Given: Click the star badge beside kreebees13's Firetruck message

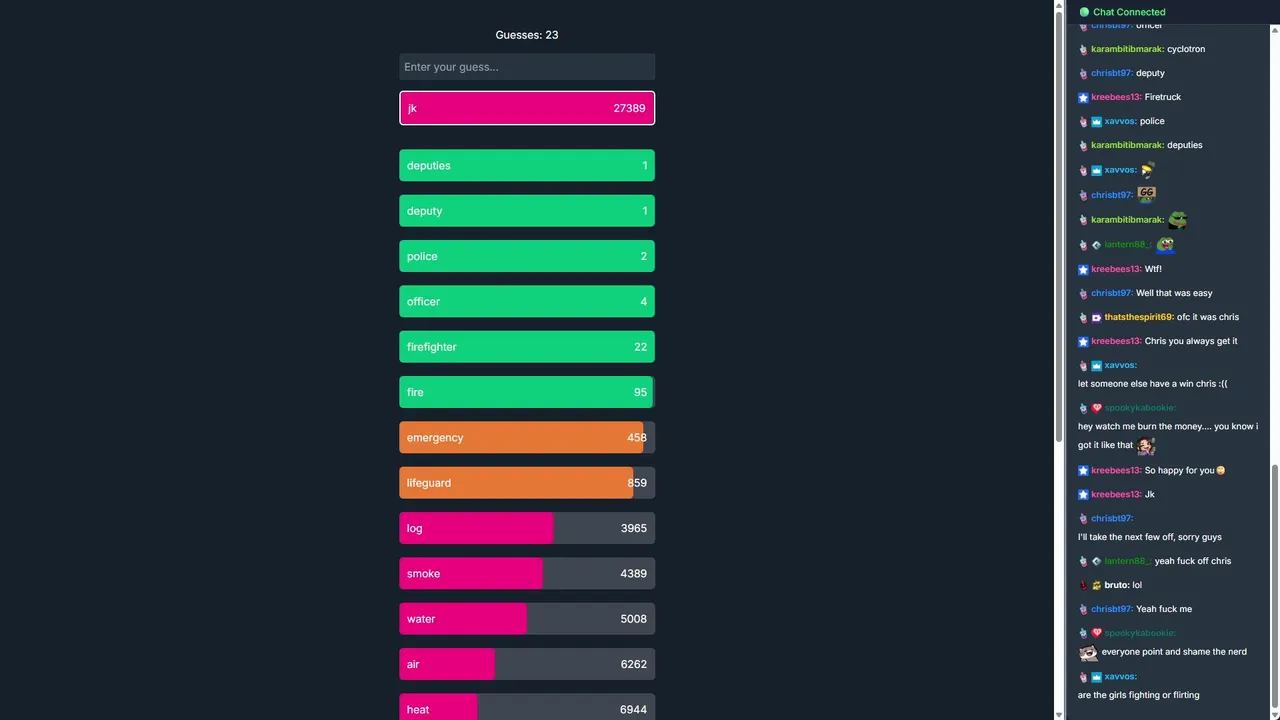Looking at the screenshot, I should (x=1083, y=97).
